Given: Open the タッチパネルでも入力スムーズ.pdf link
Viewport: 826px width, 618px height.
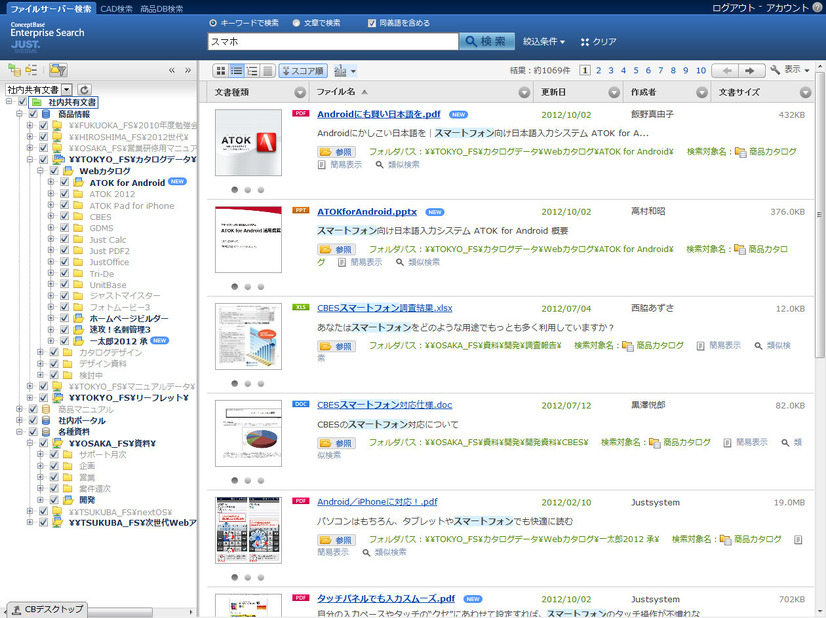Looking at the screenshot, I should (x=386, y=599).
